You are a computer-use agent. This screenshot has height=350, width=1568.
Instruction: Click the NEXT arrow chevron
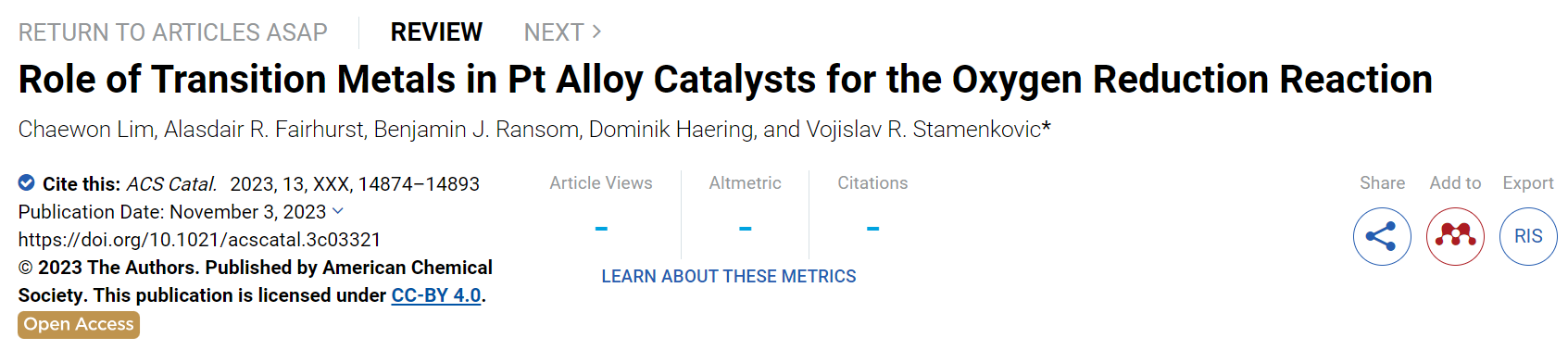[x=596, y=31]
